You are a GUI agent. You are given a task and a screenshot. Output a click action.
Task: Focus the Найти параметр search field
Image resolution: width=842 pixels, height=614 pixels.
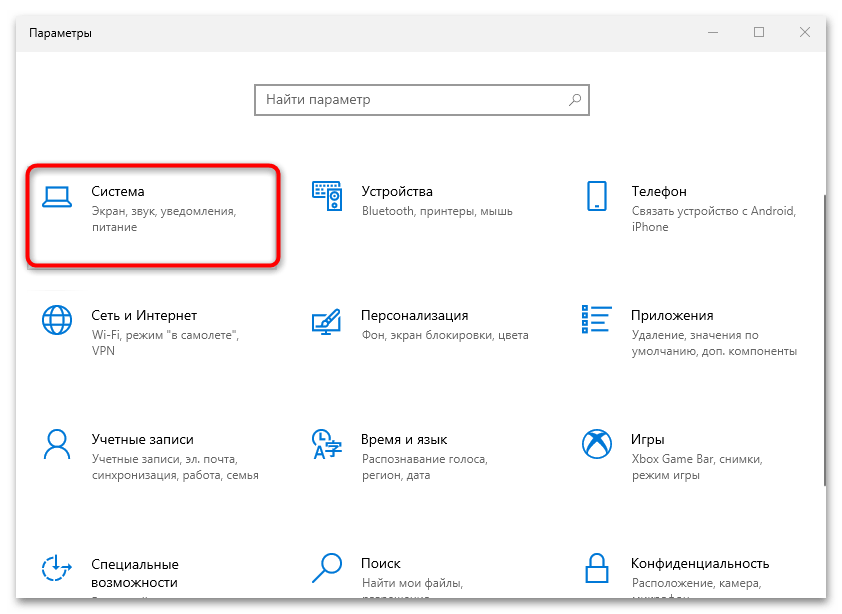coord(410,100)
